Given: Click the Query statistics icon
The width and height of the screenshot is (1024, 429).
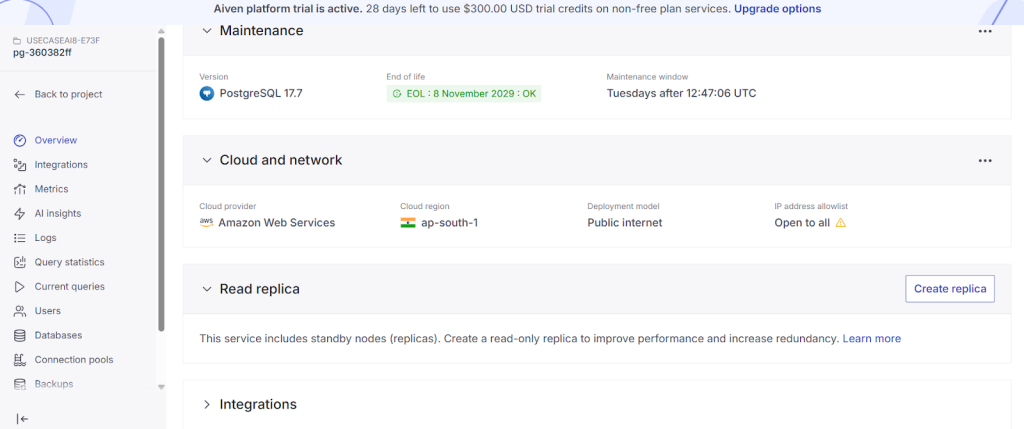Looking at the screenshot, I should [x=19, y=262].
